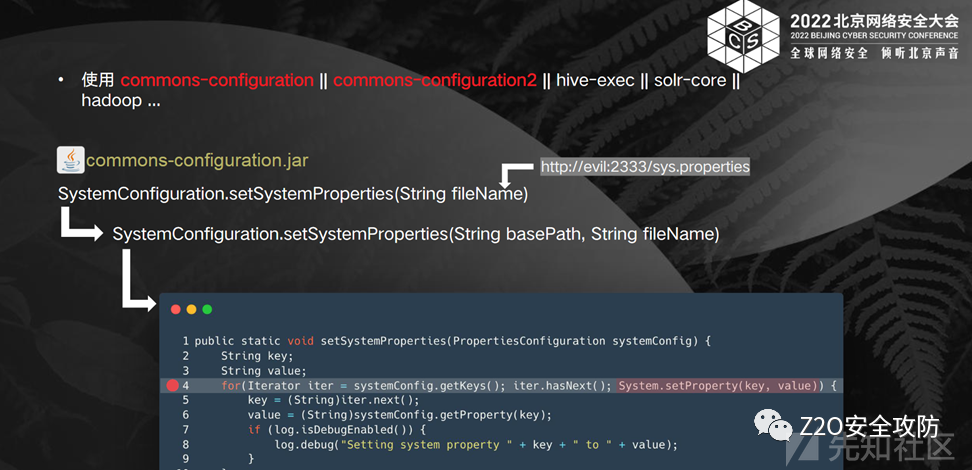Click the solr-core text
The height and width of the screenshot is (470, 972).
(689, 80)
